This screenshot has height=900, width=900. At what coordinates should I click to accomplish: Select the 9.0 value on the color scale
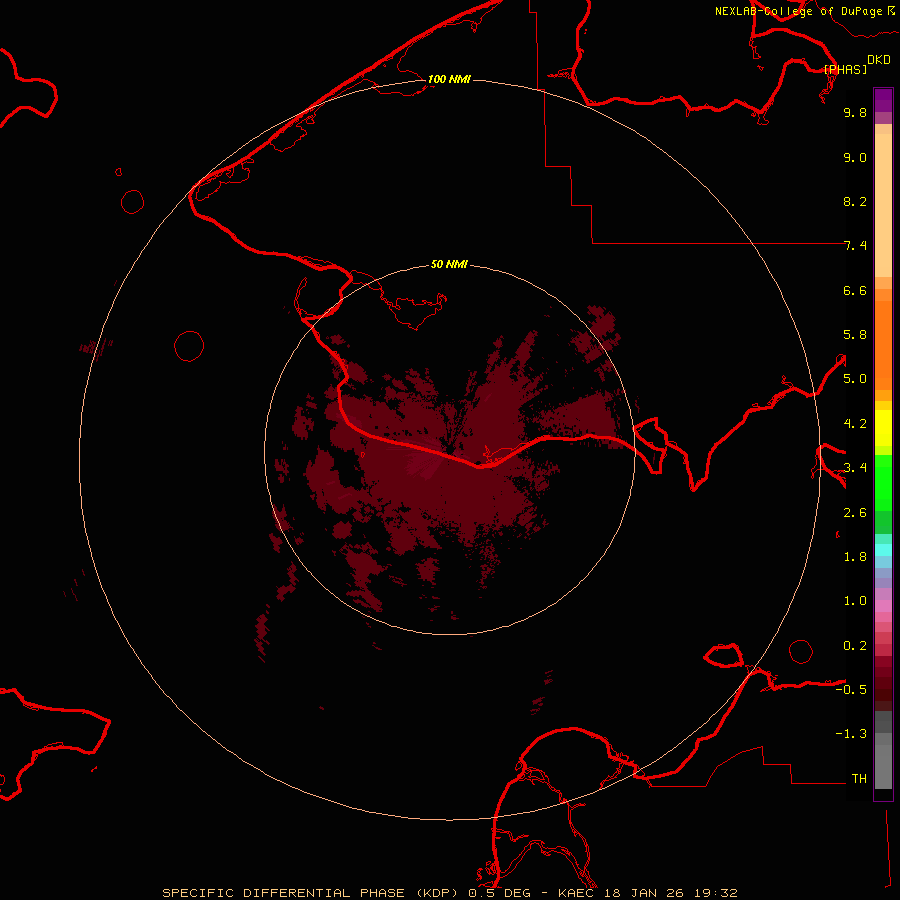tap(855, 157)
